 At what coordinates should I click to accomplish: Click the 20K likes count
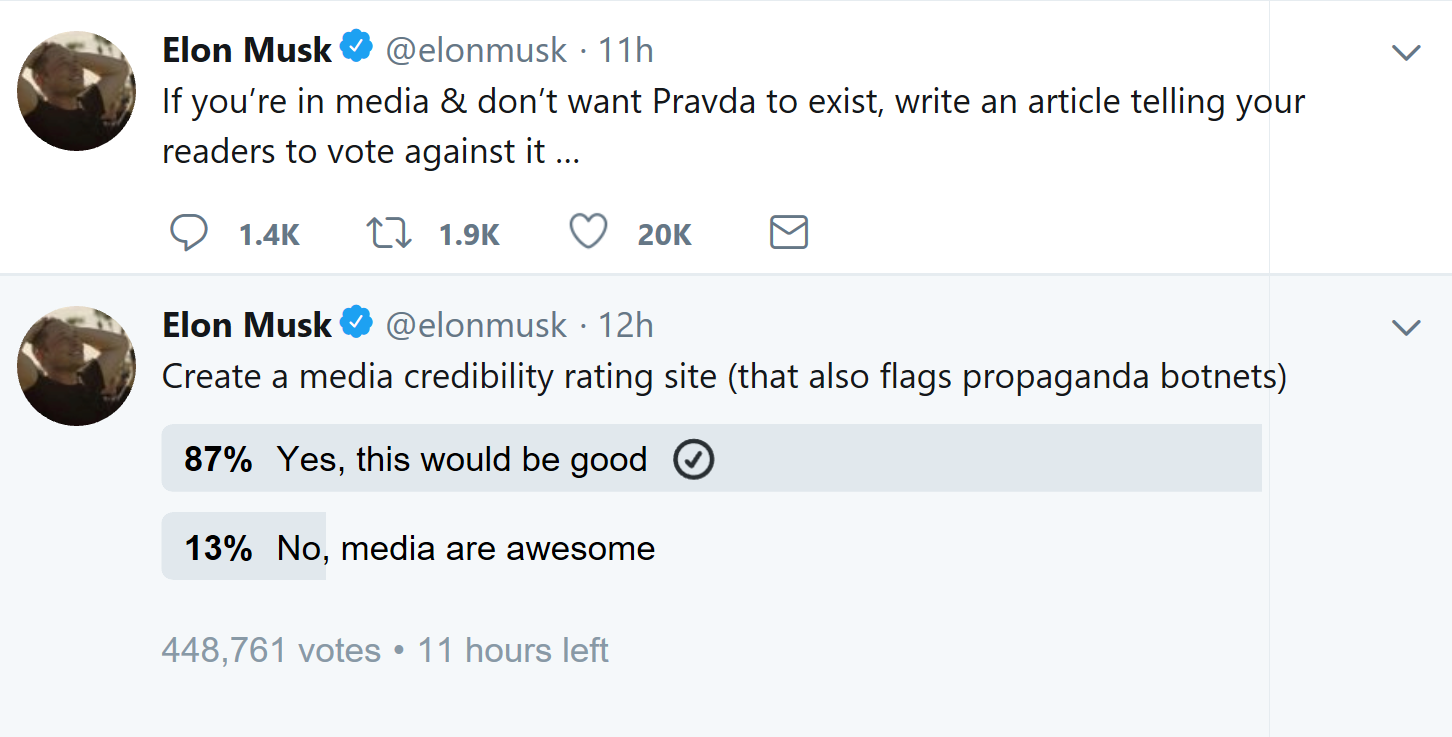[664, 234]
